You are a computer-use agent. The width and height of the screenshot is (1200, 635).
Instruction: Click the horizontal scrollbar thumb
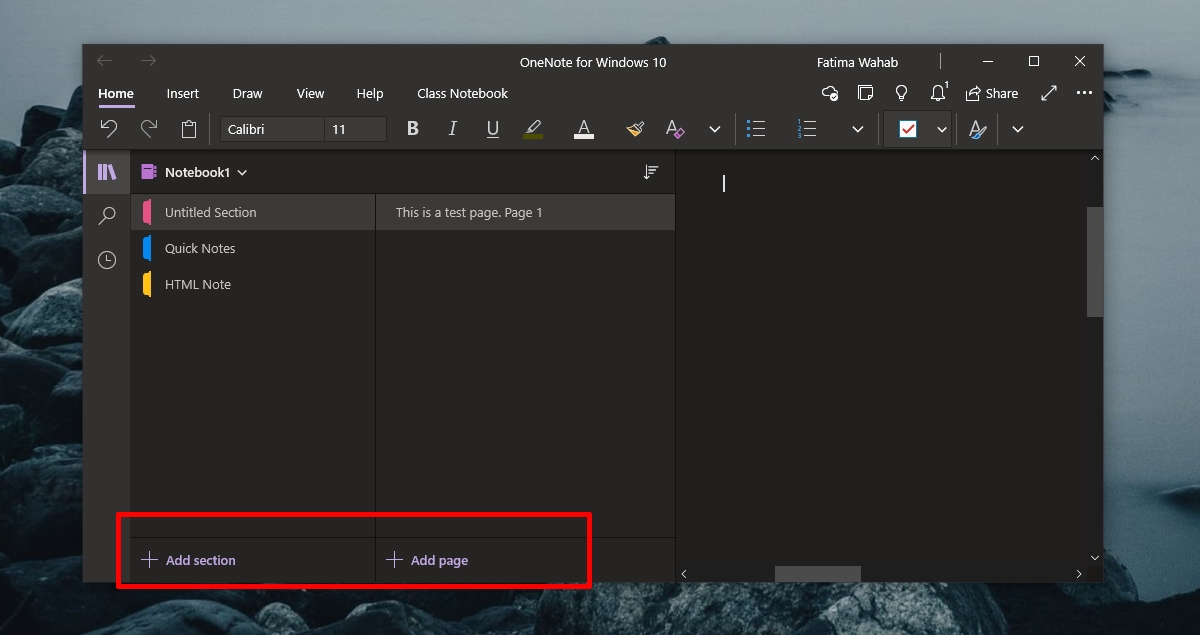point(818,574)
